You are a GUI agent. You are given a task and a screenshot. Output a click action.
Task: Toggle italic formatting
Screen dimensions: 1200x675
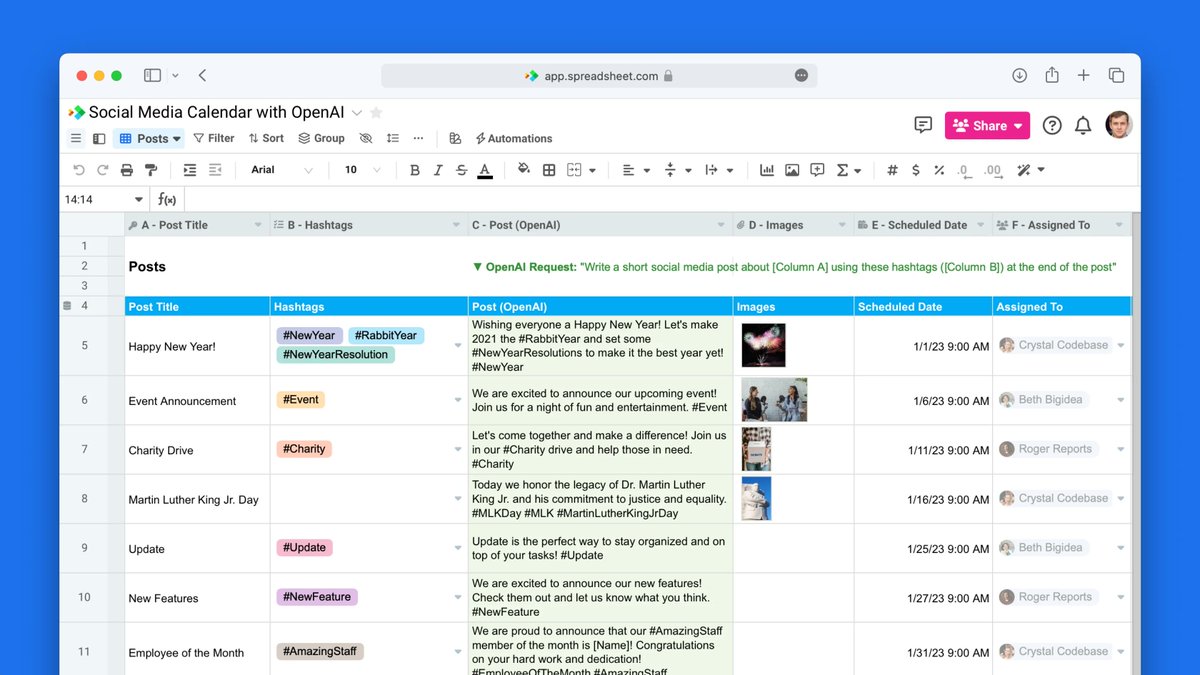tap(438, 170)
